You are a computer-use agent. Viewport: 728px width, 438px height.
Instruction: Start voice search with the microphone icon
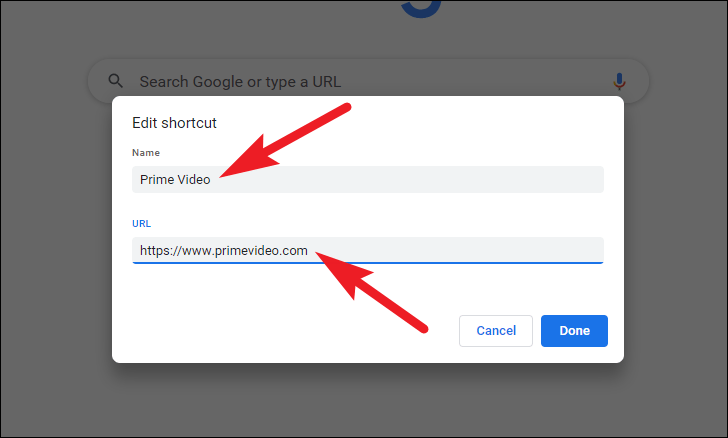point(619,81)
